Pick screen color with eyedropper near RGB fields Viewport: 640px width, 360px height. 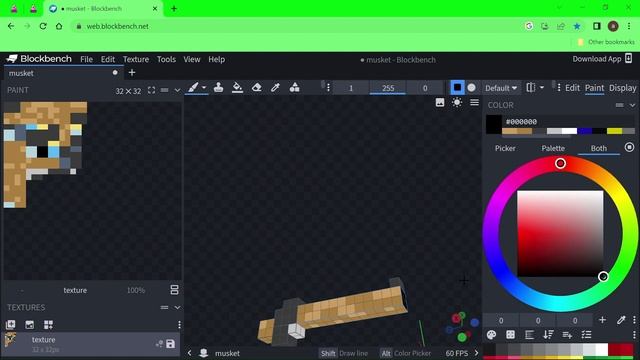621,320
